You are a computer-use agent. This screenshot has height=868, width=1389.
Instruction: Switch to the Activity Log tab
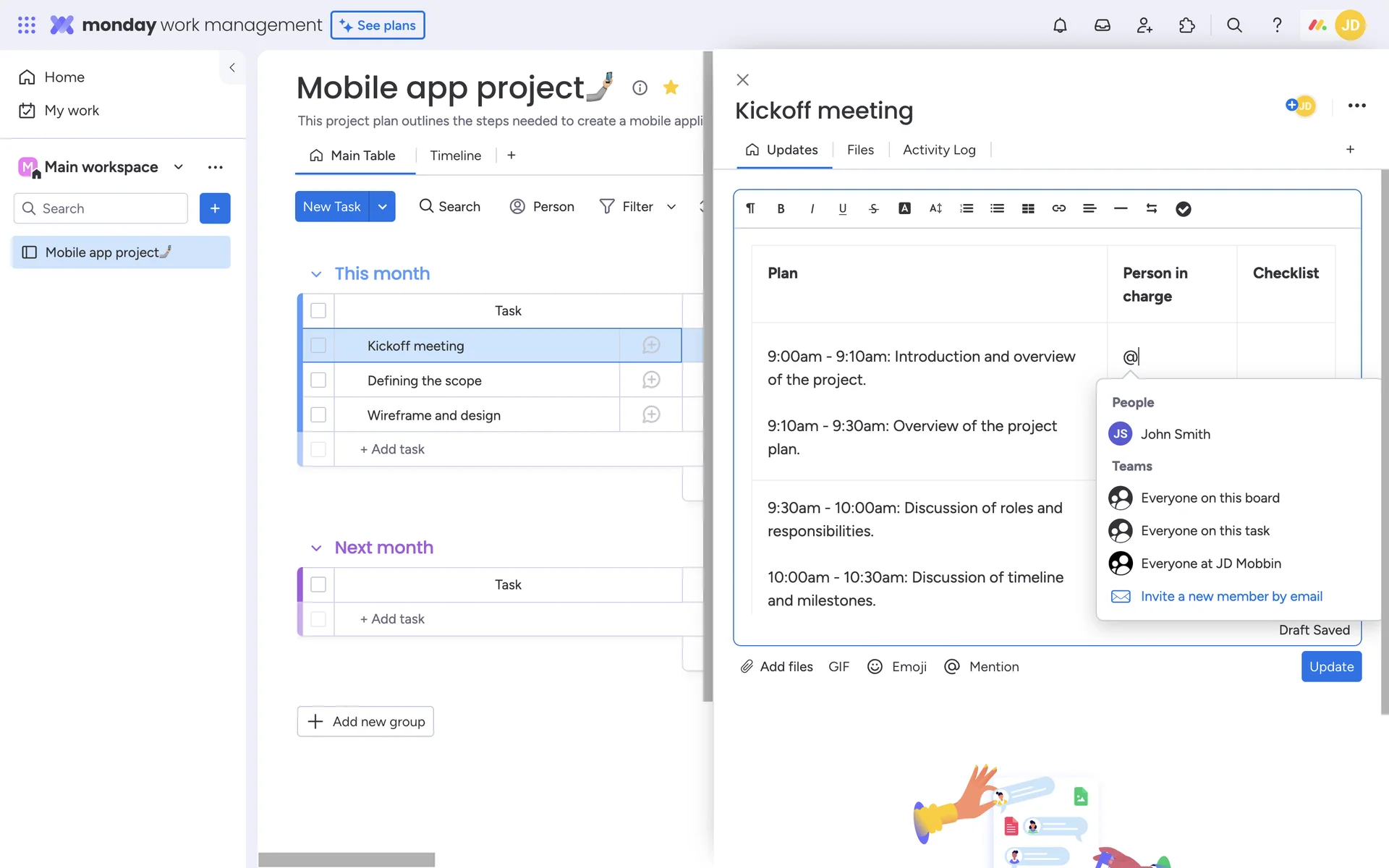tap(938, 150)
